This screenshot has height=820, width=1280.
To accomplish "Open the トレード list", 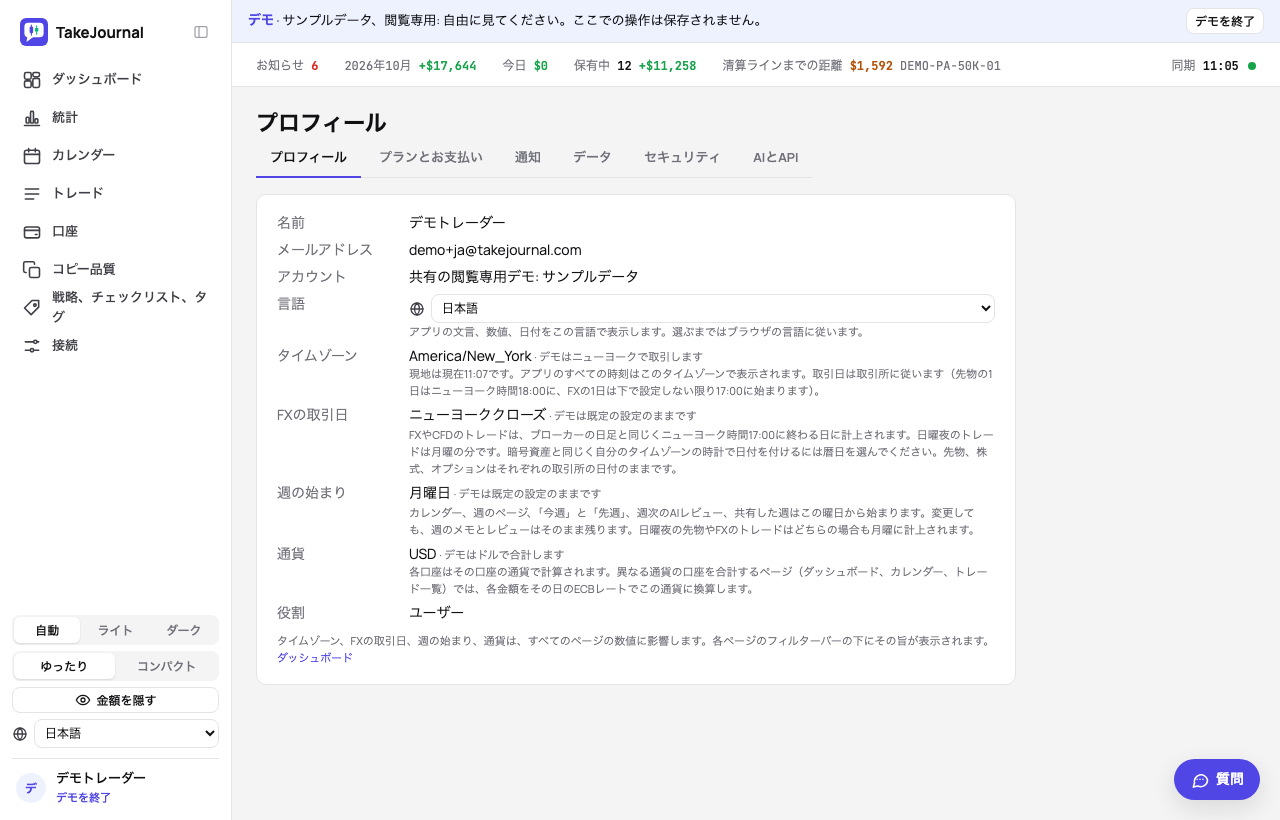I will [x=116, y=193].
